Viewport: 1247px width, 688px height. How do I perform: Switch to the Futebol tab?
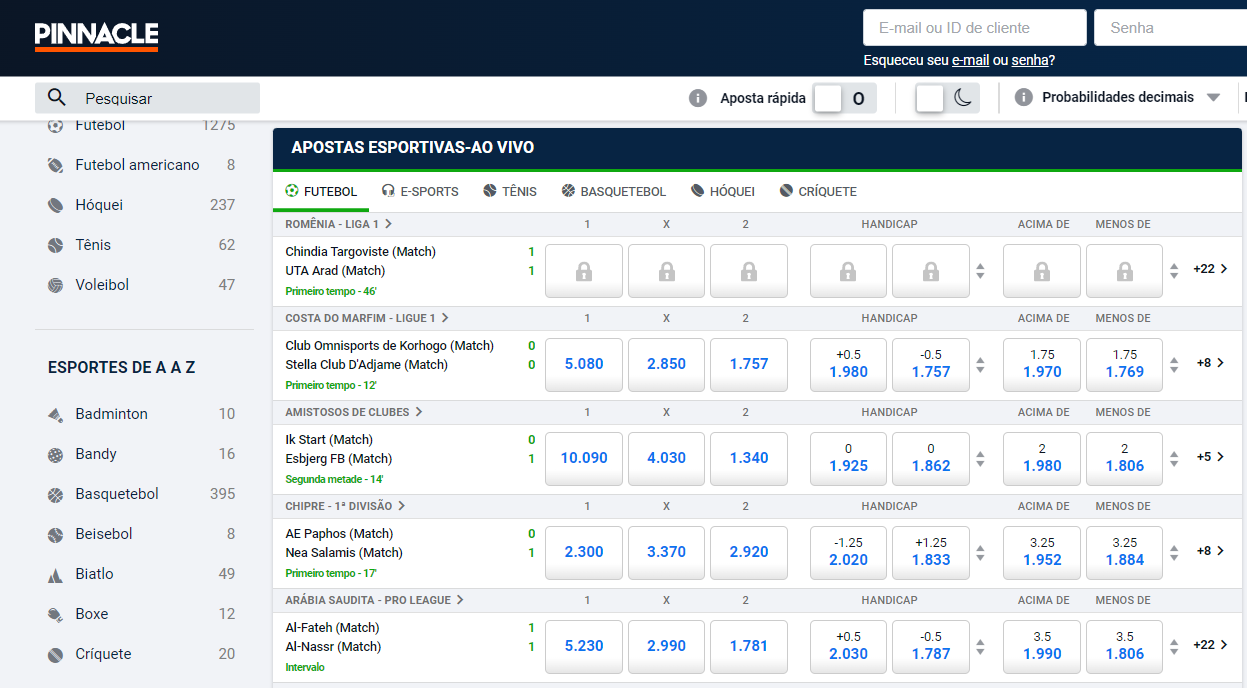point(321,191)
